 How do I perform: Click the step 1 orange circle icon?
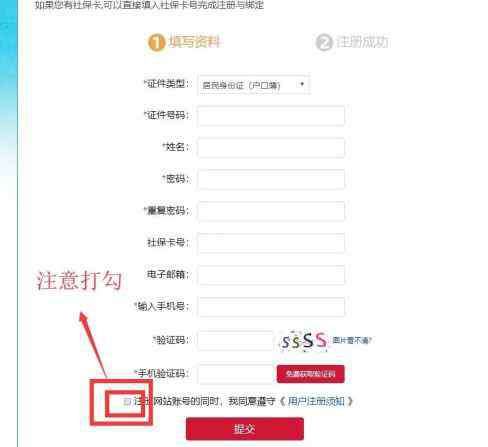[156, 43]
